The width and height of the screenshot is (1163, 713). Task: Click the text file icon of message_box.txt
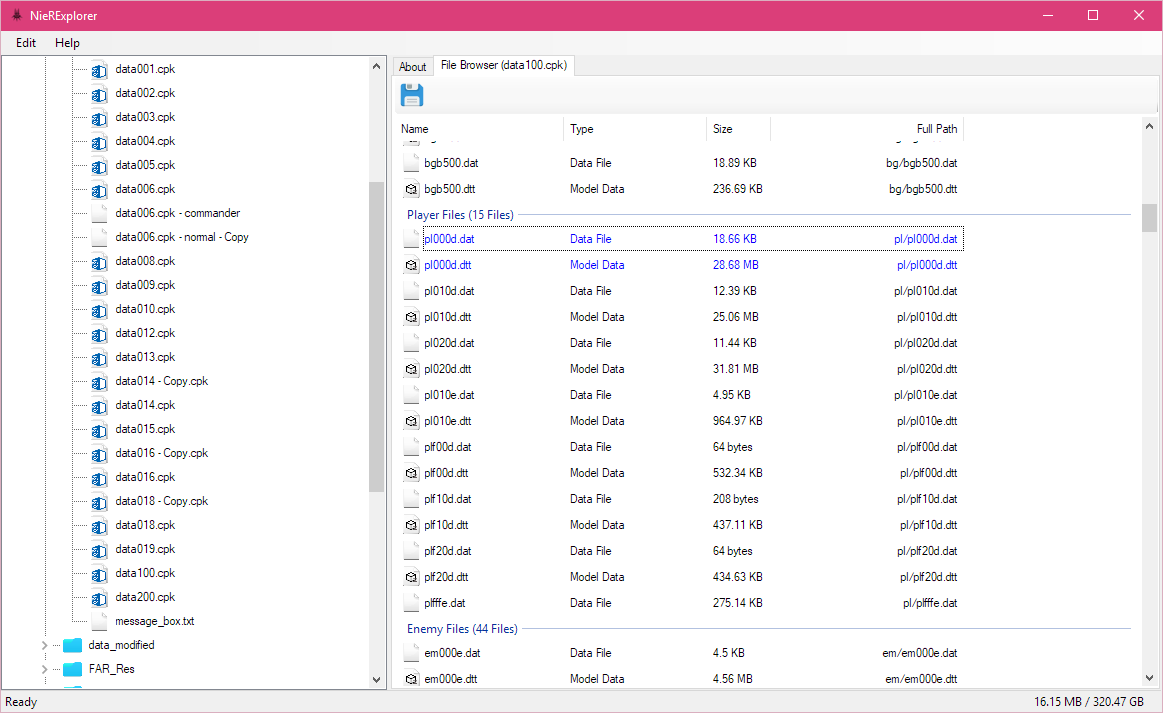[99, 622]
